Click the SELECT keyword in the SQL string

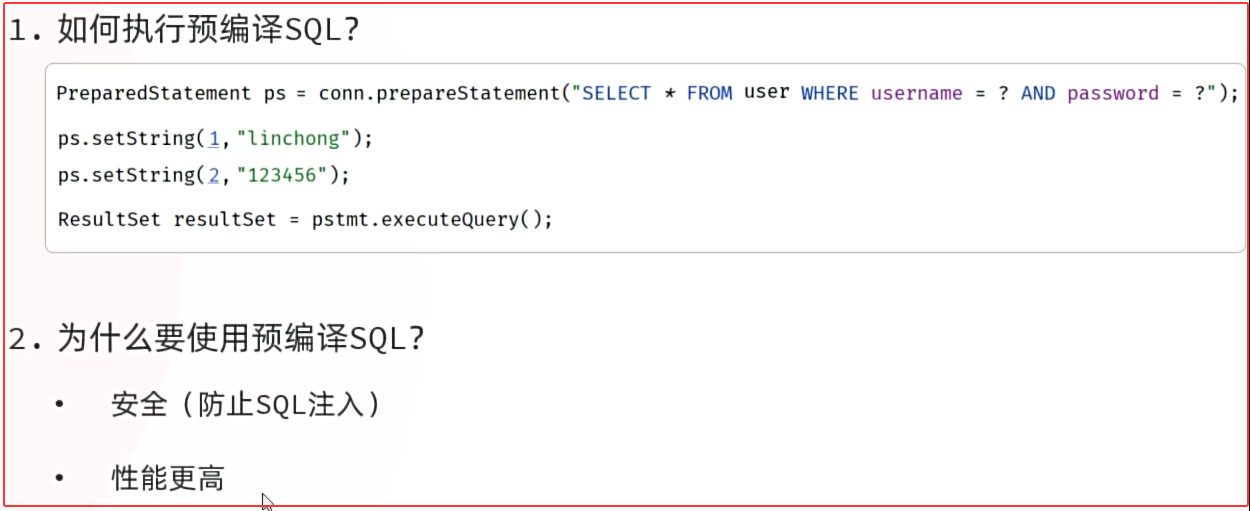tap(615, 94)
